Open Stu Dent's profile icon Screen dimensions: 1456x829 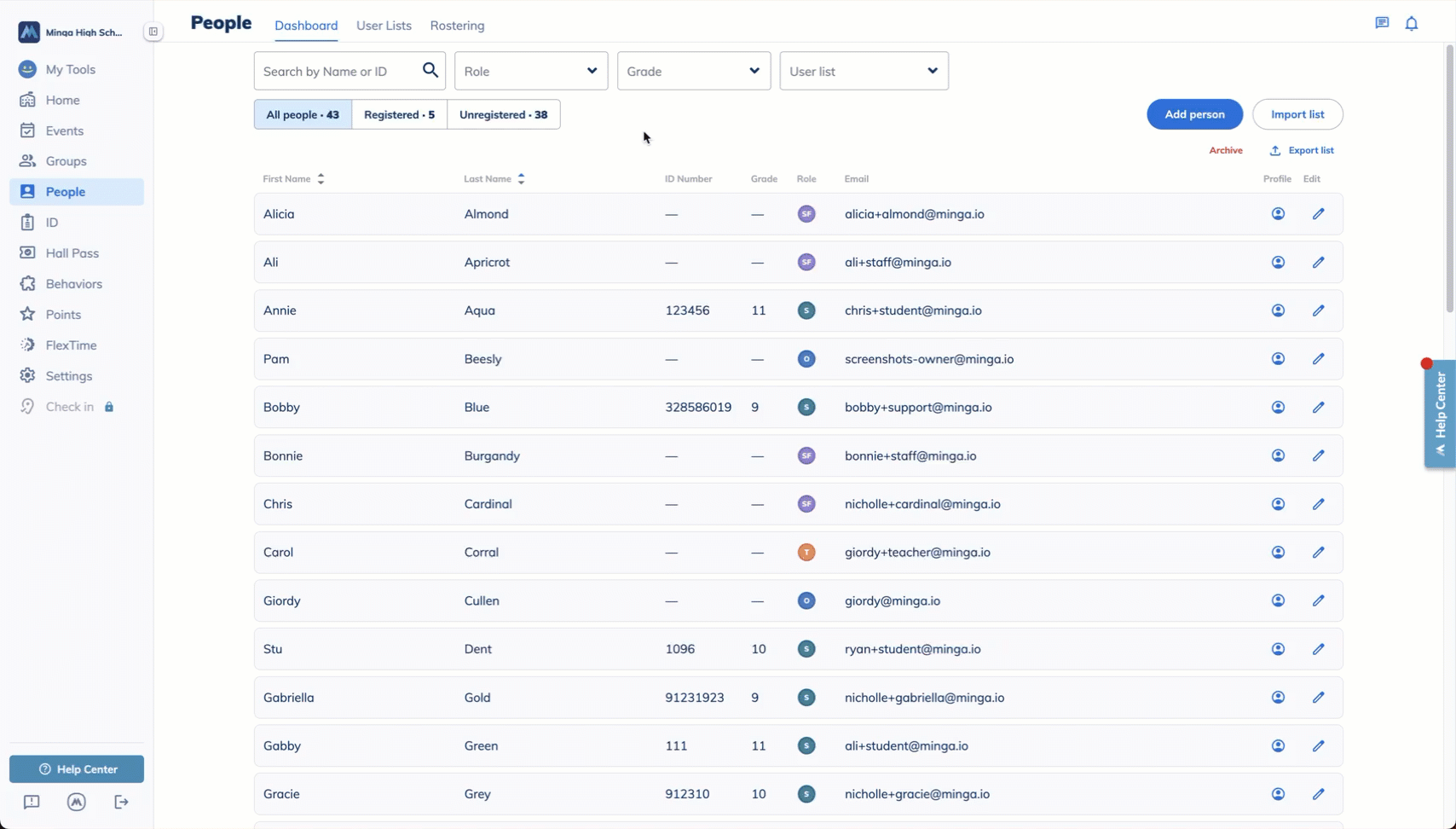click(x=1278, y=649)
